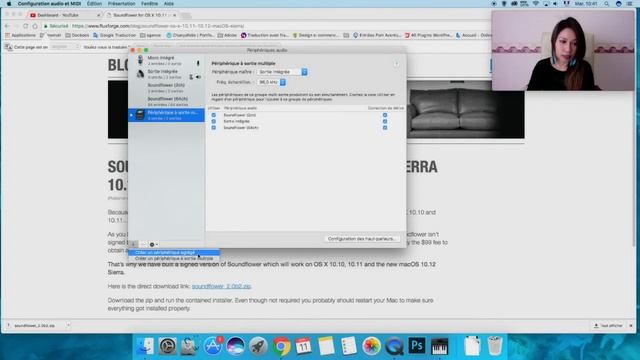Click the Chrome address bar URL
The image size is (640, 360).
click(x=158, y=26)
